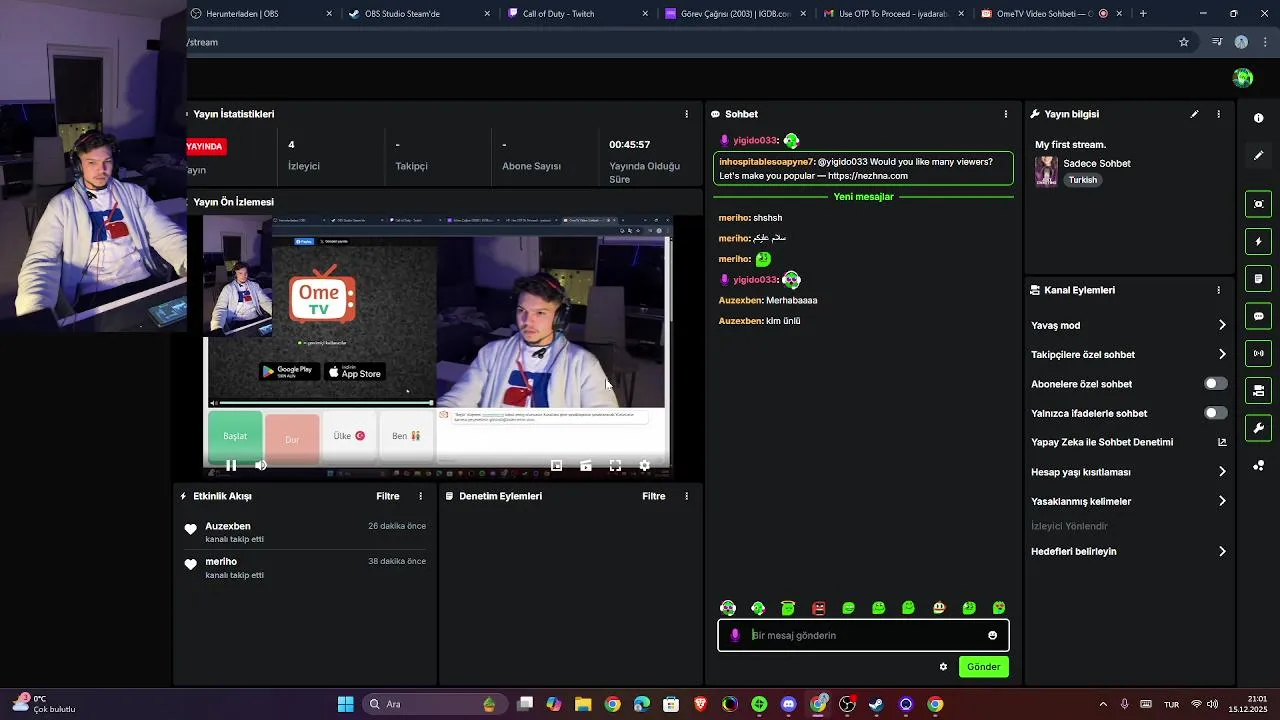Open meriho follow activity entry
The width and height of the screenshot is (1280, 720).
[305, 568]
